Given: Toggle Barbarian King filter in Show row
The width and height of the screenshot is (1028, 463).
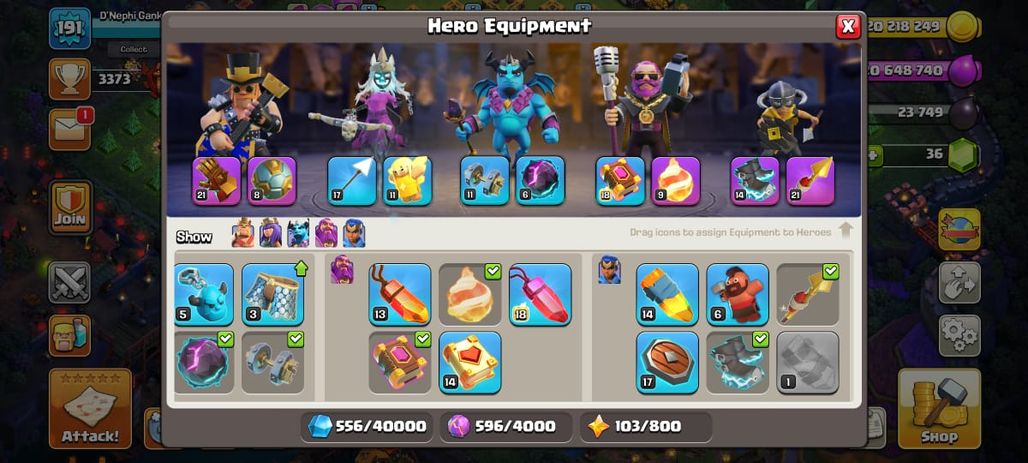Looking at the screenshot, I should (243, 233).
